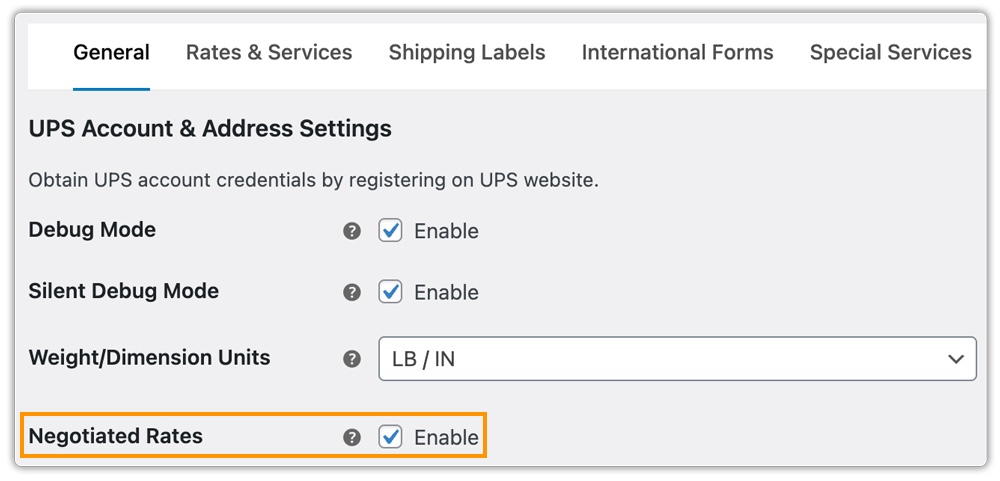Click the help icon beside Debug Mode

[x=352, y=231]
